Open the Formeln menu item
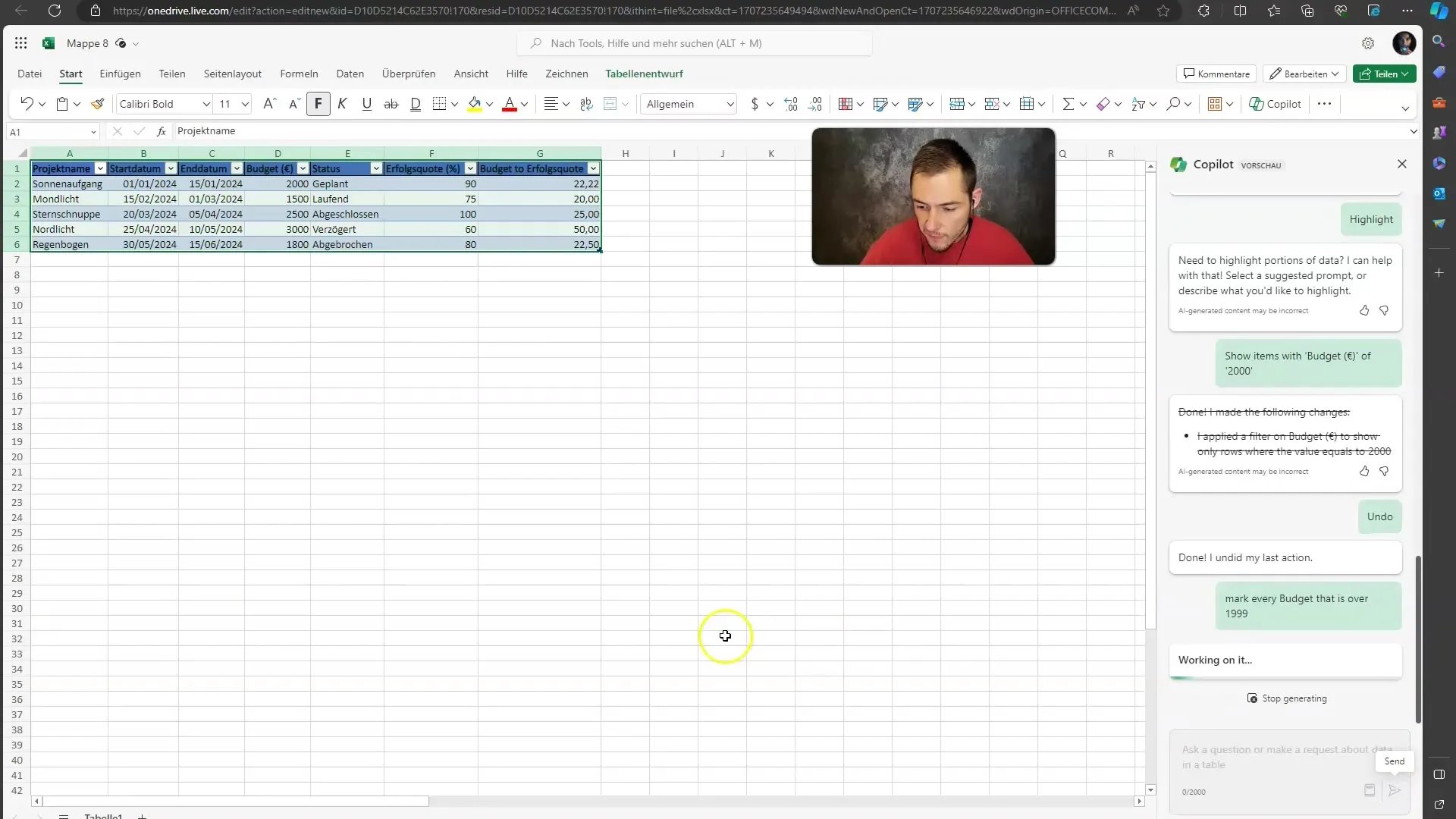 click(x=298, y=73)
